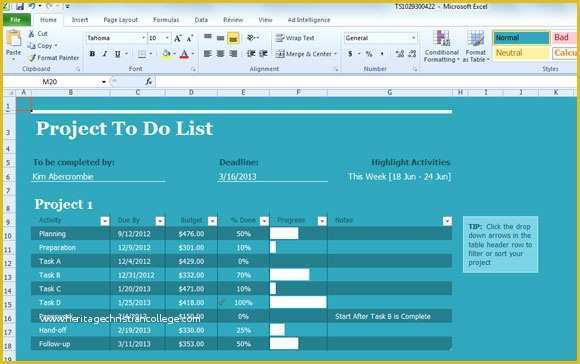Toggle the highlighted bottom align button
580x364 pixels.
[x=233, y=38]
